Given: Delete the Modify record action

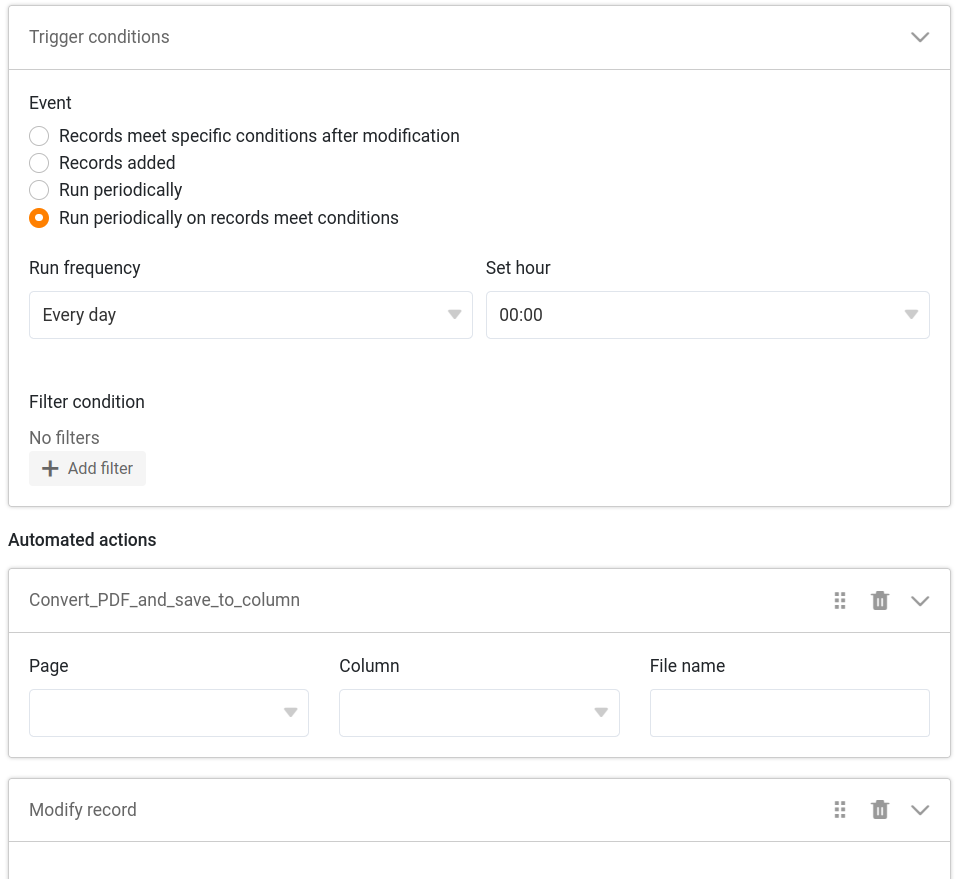Looking at the screenshot, I should tap(880, 810).
